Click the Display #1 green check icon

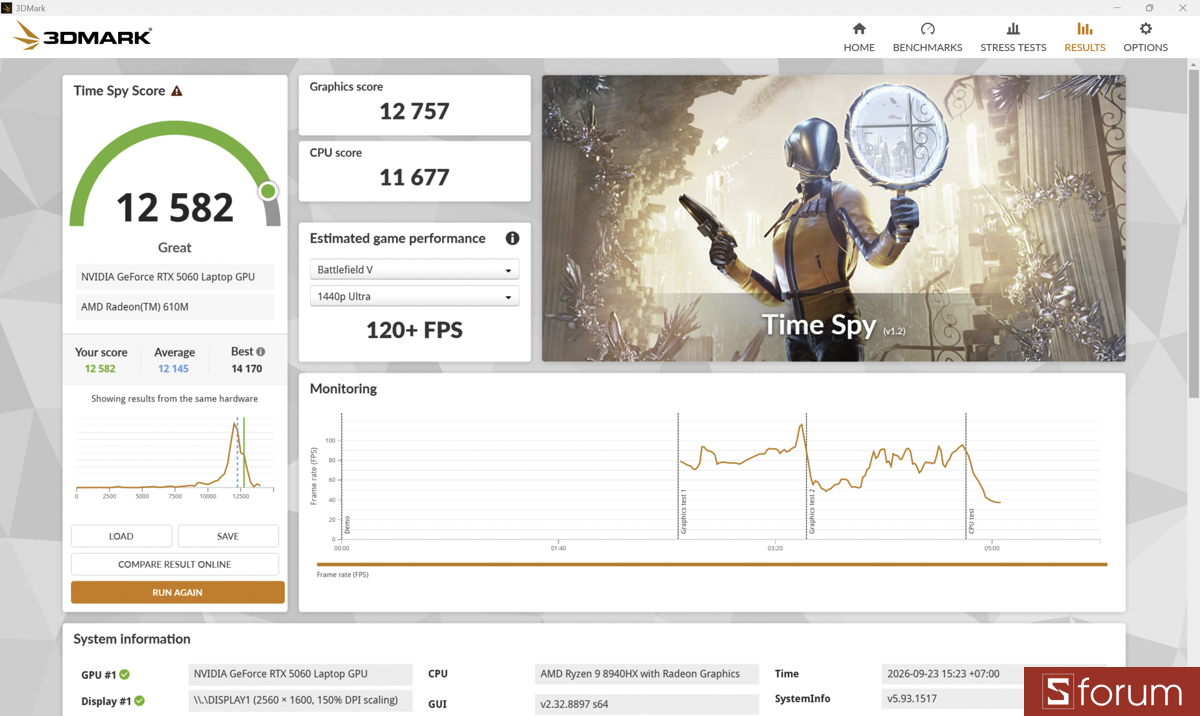(139, 701)
